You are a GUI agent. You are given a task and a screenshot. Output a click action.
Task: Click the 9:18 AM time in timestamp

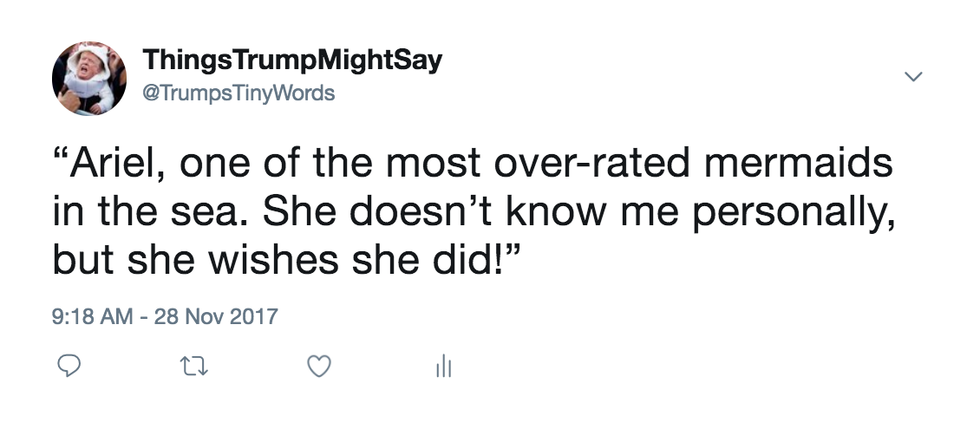click(x=91, y=318)
